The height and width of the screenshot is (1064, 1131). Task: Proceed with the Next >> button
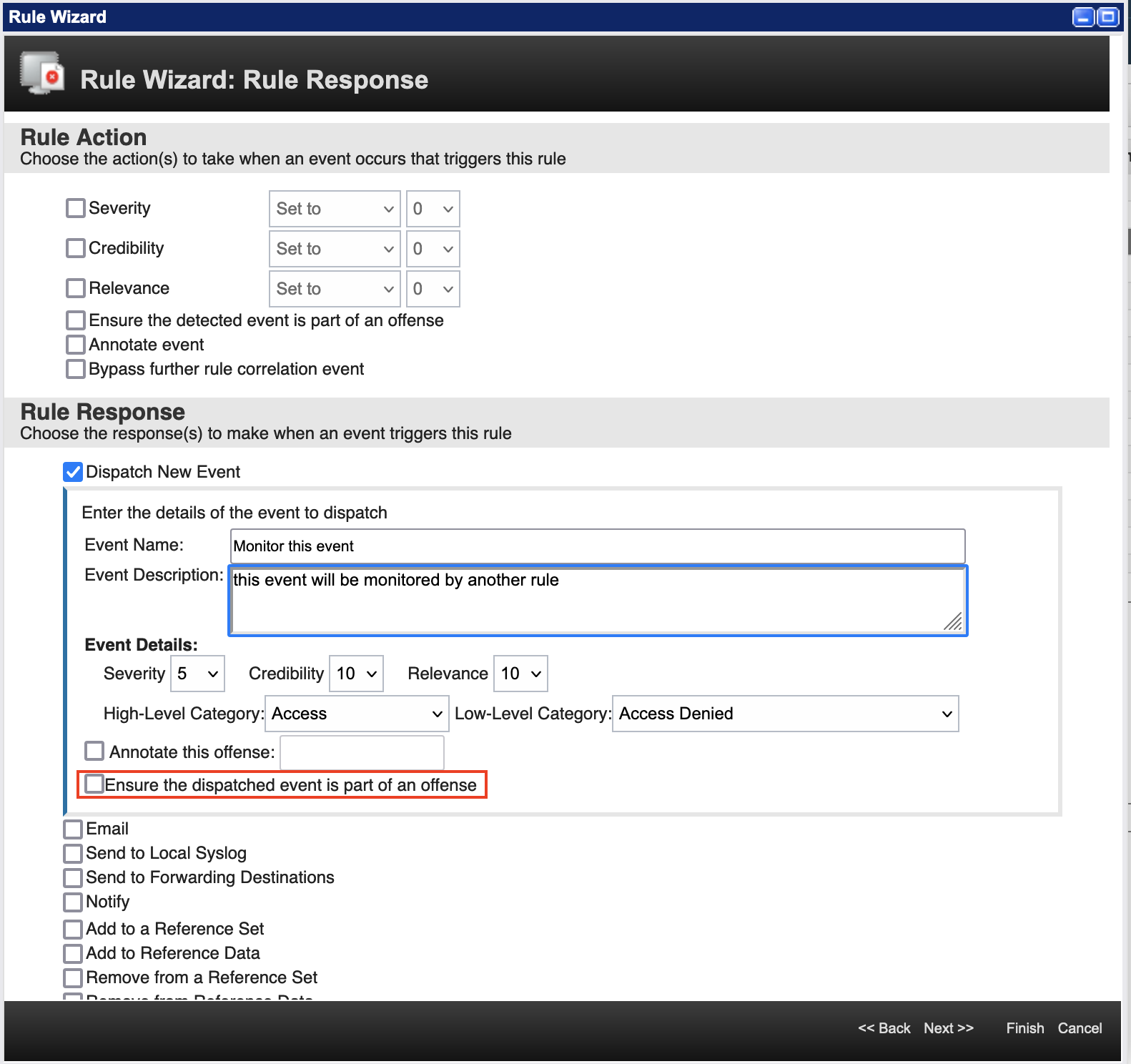click(949, 1028)
